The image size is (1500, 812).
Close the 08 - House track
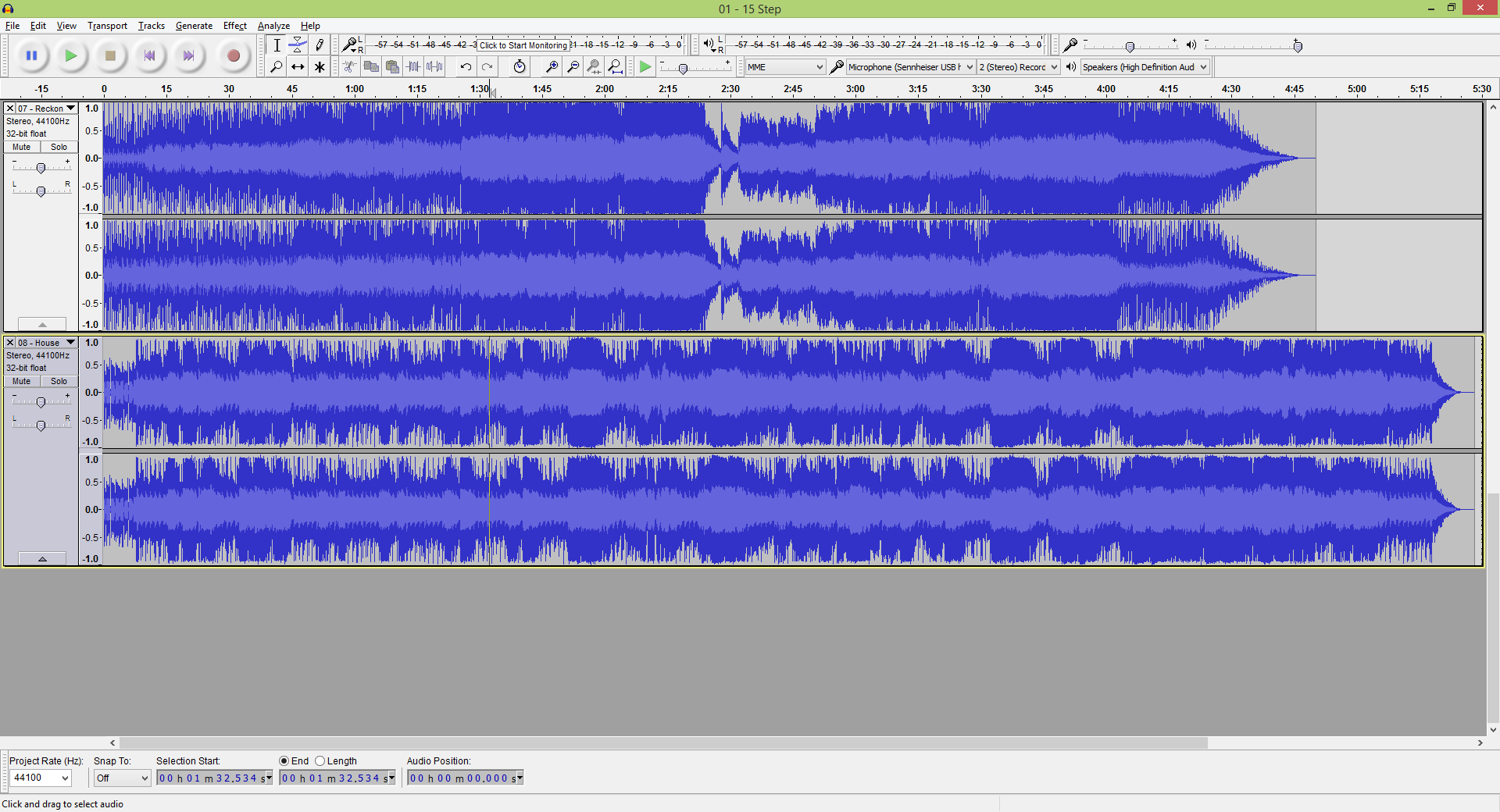(10, 343)
